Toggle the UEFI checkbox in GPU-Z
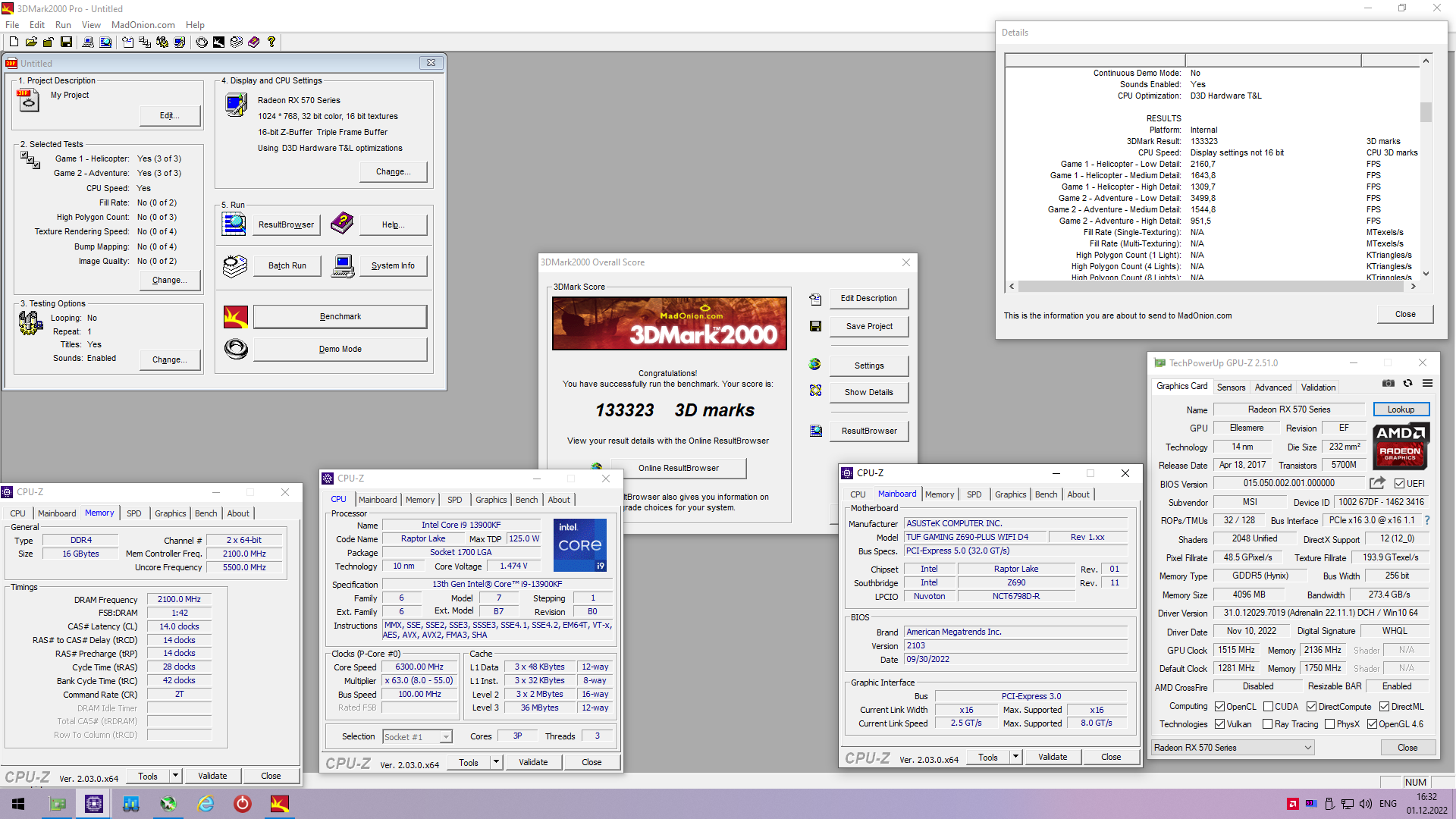The image size is (1456, 819). pos(1400,483)
